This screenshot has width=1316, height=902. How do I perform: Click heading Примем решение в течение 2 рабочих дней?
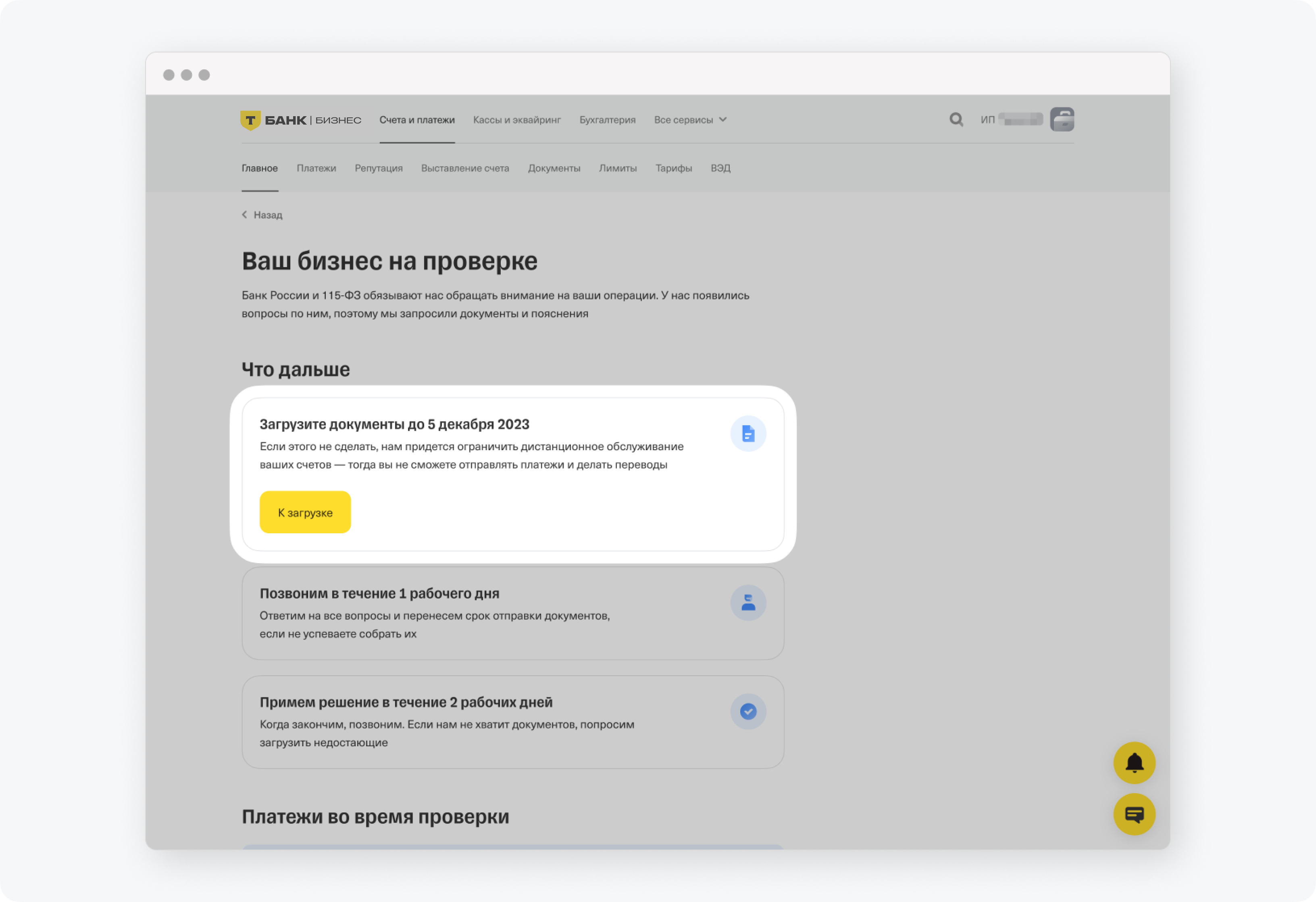pos(406,702)
